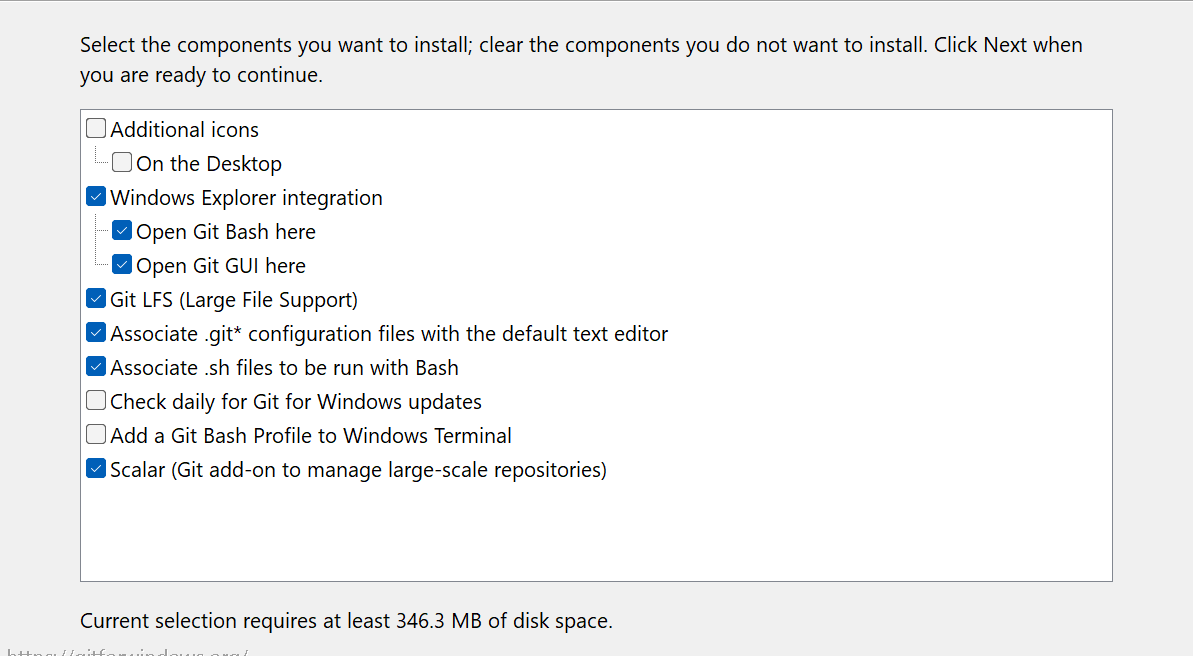Click the 'Git LFS (Large File Support)' label

point(234,300)
